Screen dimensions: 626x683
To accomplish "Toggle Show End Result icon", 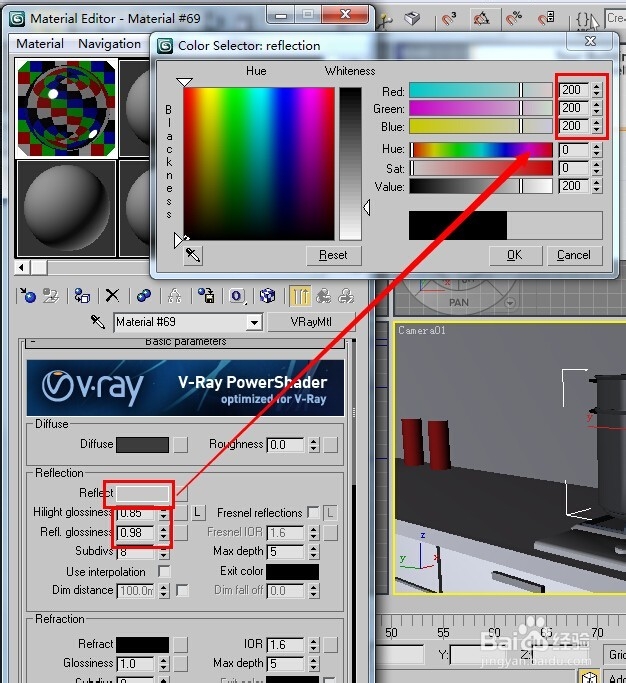I will tap(300, 296).
